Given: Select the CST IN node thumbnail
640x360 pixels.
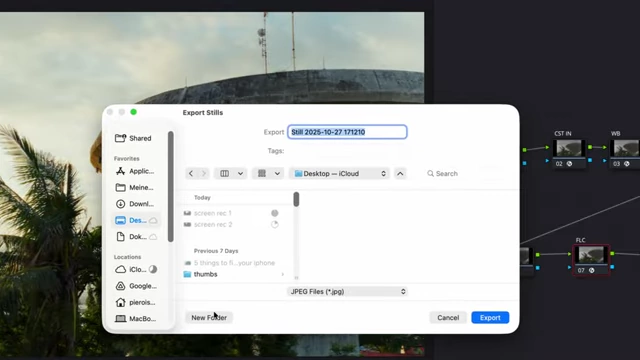Looking at the screenshot, I should [x=568, y=148].
